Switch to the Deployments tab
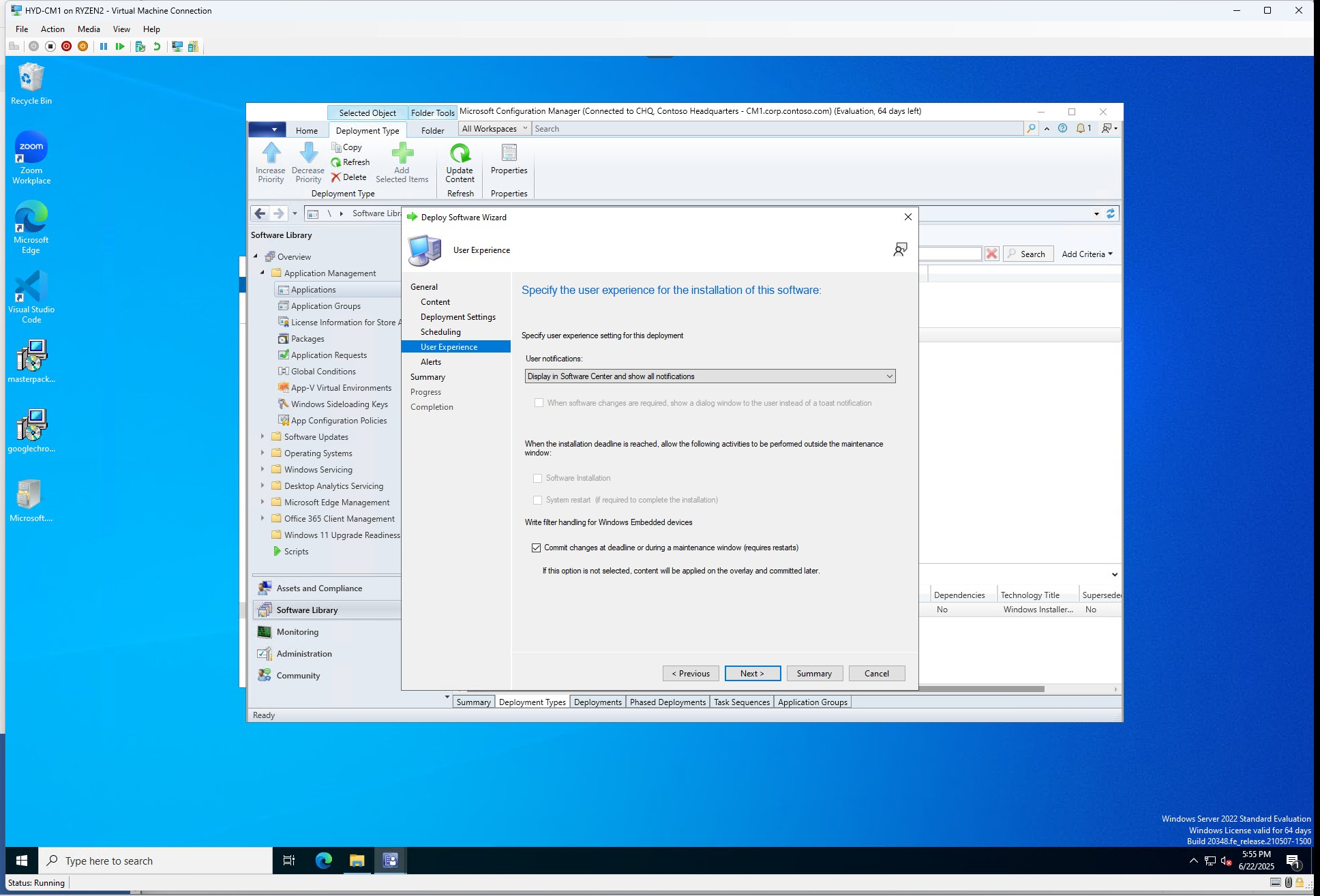Image resolution: width=1320 pixels, height=896 pixels. [597, 702]
